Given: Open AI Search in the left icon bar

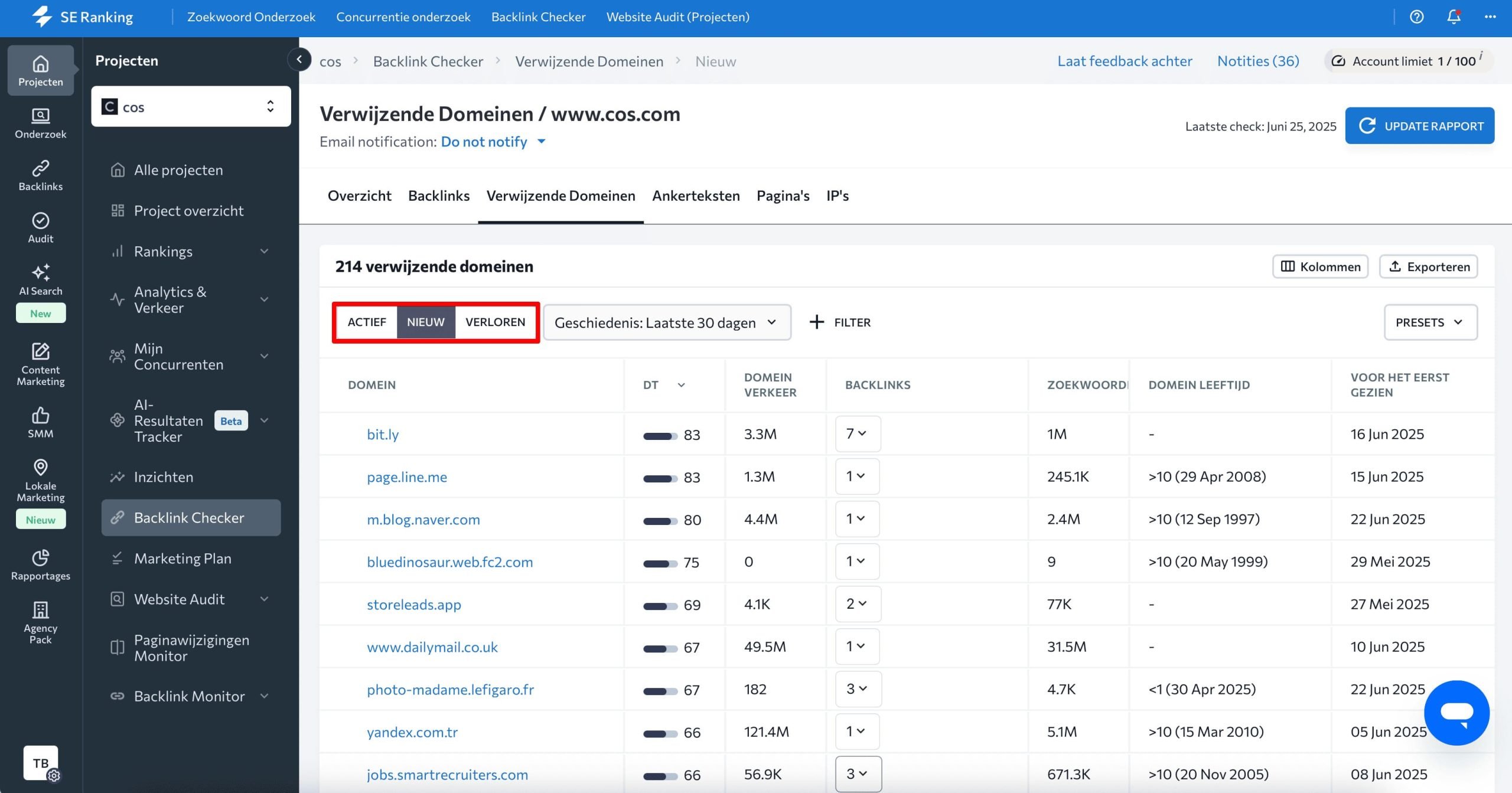Looking at the screenshot, I should pos(40,279).
